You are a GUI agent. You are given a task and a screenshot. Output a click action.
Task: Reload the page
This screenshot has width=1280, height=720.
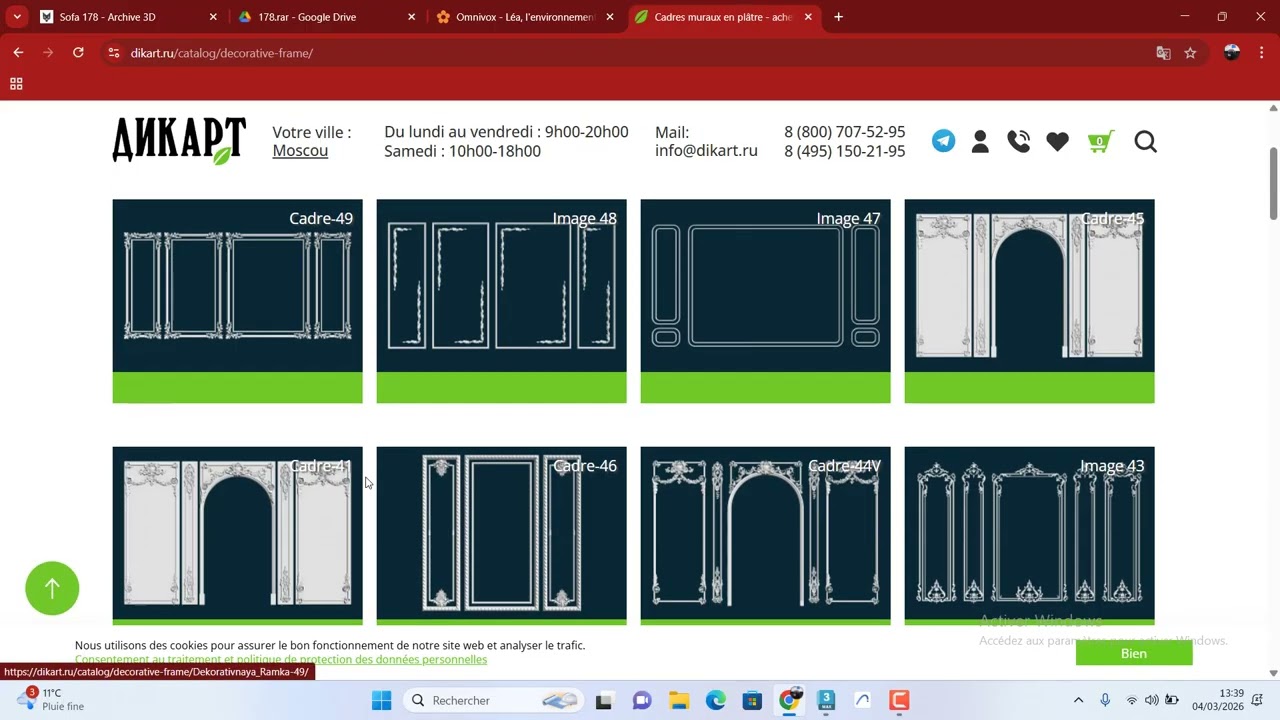78,53
